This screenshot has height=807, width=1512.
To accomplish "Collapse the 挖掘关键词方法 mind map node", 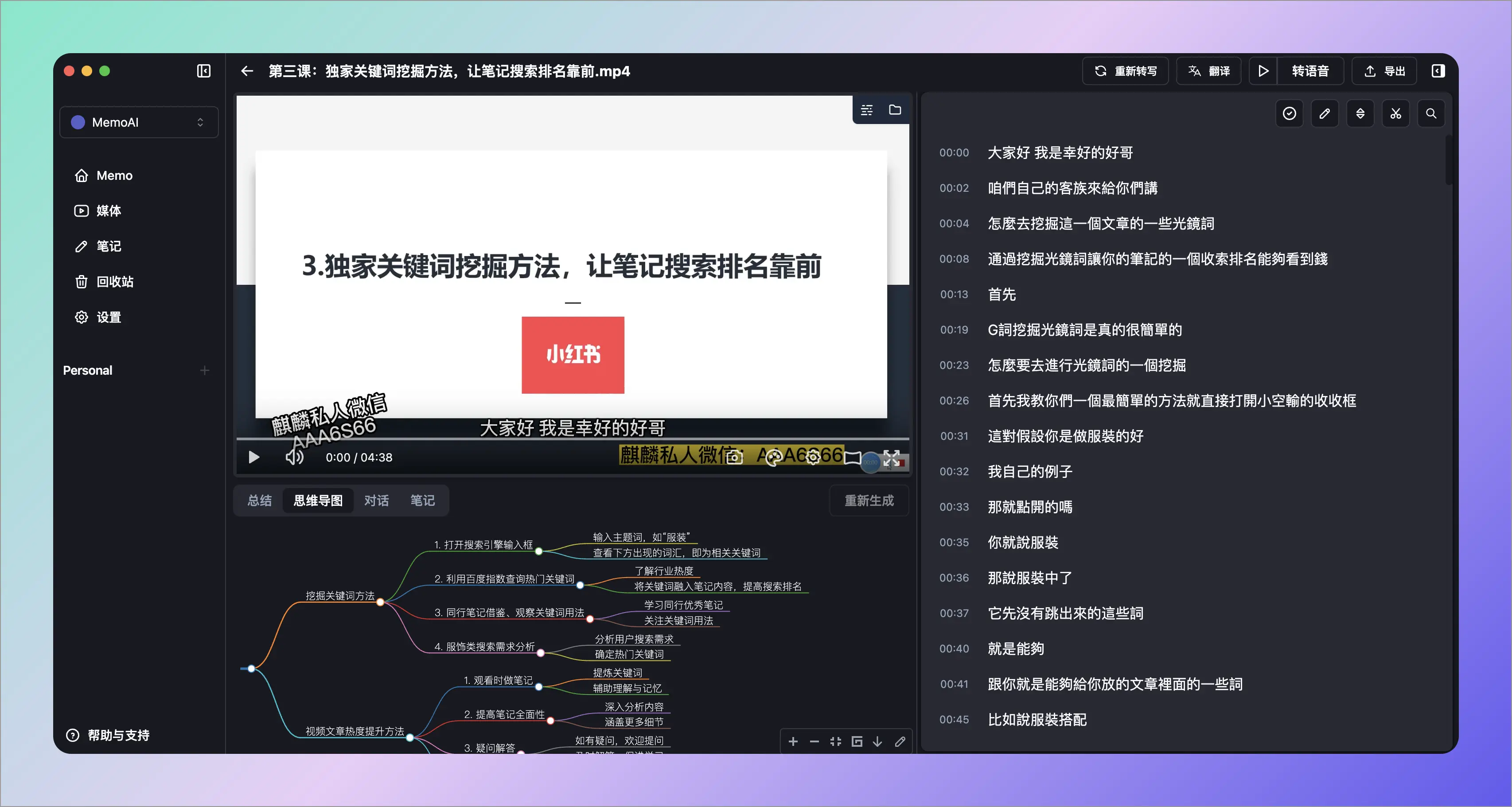I will pos(380,602).
